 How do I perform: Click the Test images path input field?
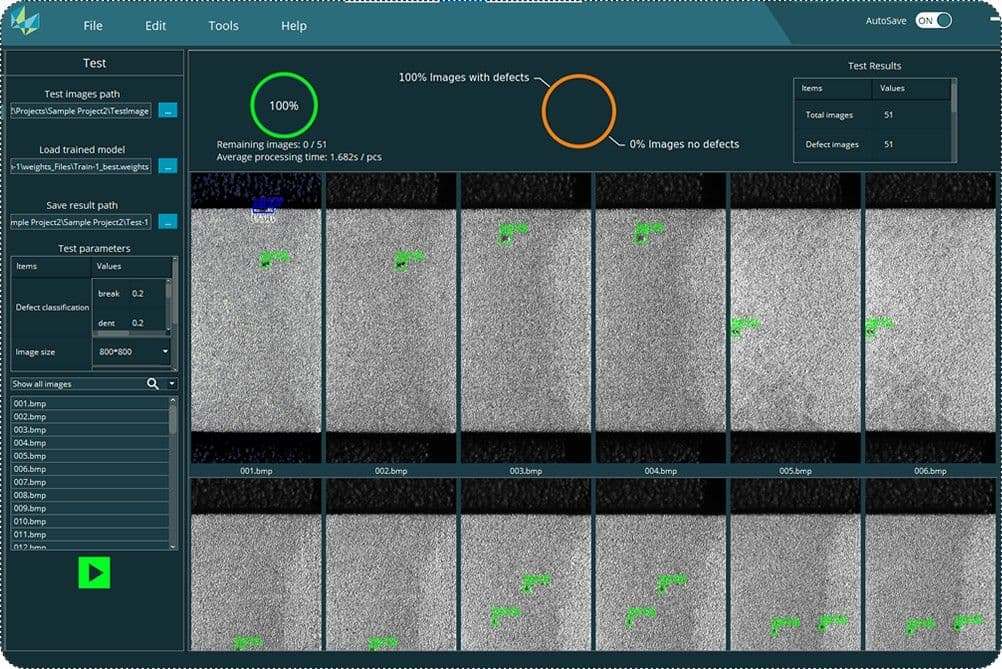[80, 110]
